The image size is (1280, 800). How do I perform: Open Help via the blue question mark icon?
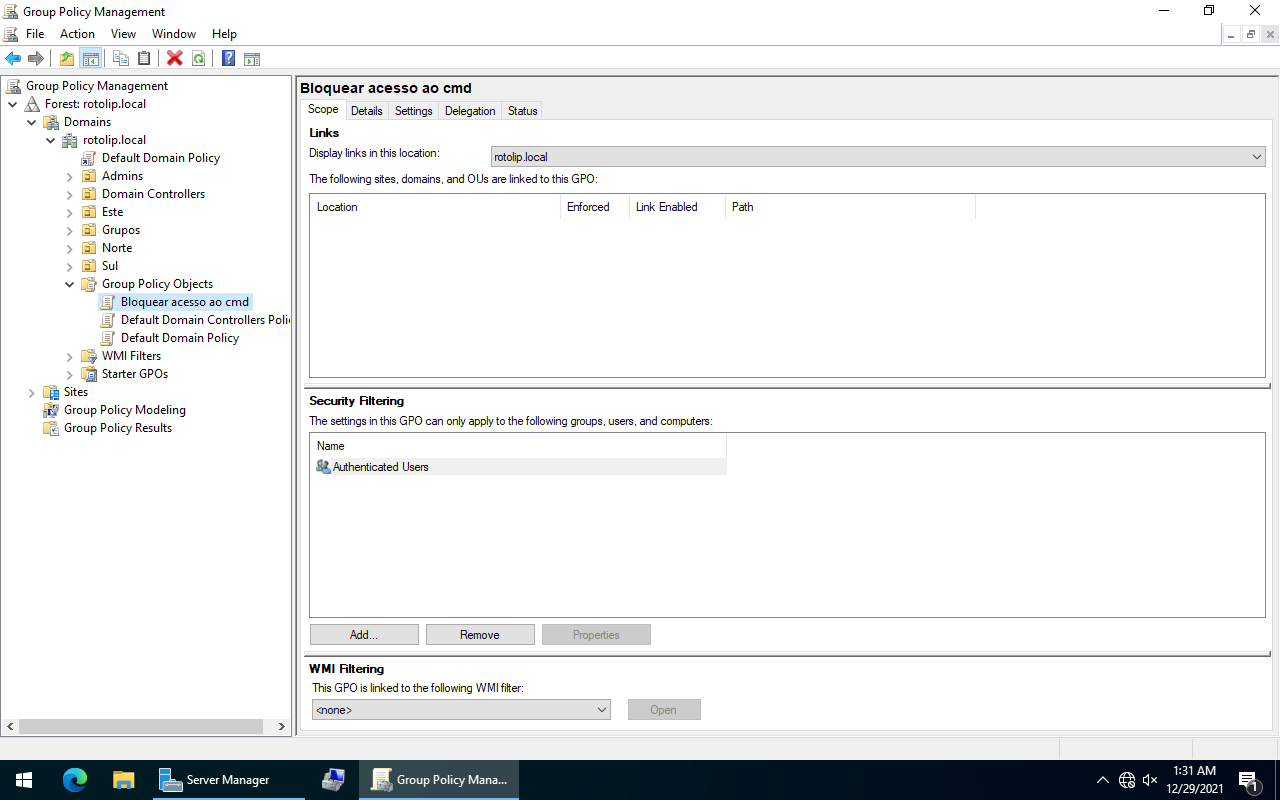(x=228, y=58)
